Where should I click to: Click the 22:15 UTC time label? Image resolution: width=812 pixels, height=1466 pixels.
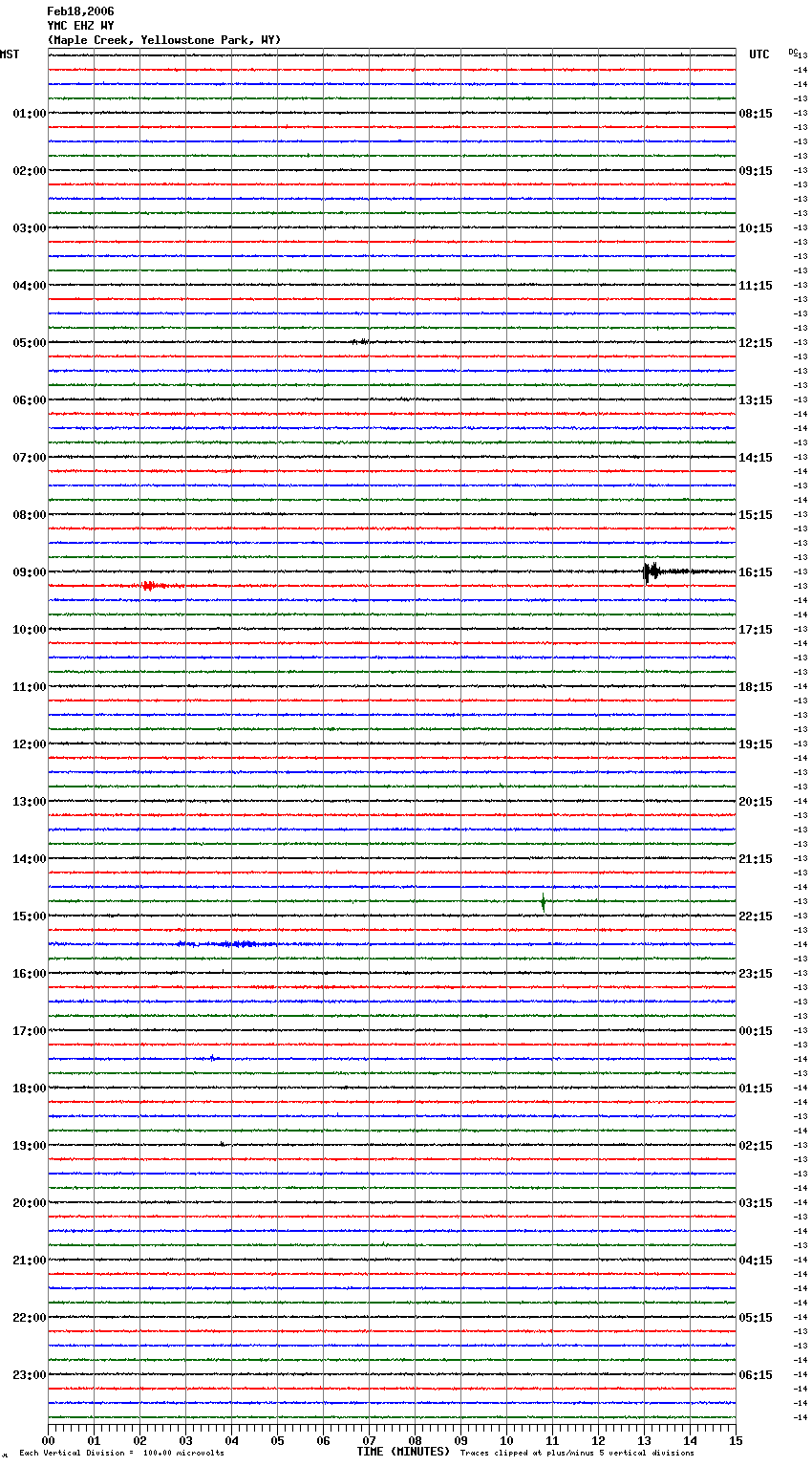(756, 916)
